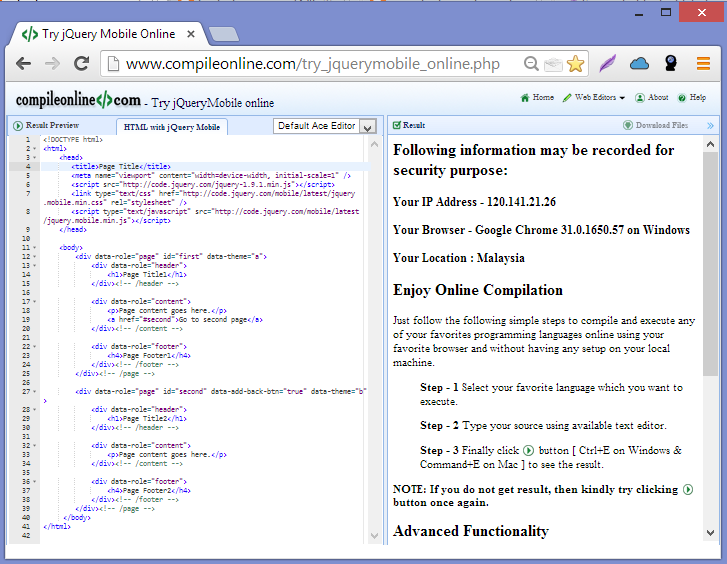The height and width of the screenshot is (564, 727).
Task: Open zoom magnifier icon in address bar
Action: tap(531, 64)
